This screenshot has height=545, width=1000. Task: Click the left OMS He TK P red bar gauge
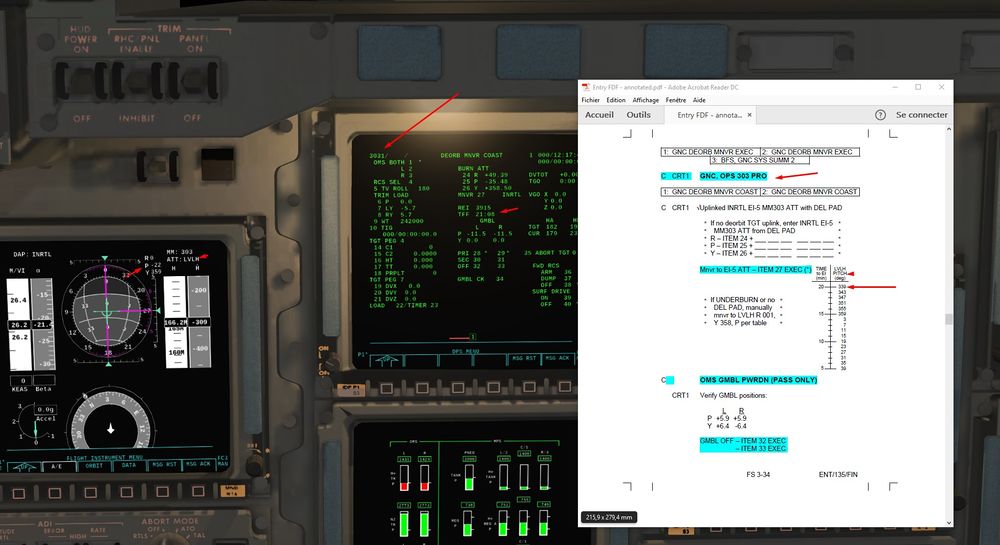pos(404,478)
